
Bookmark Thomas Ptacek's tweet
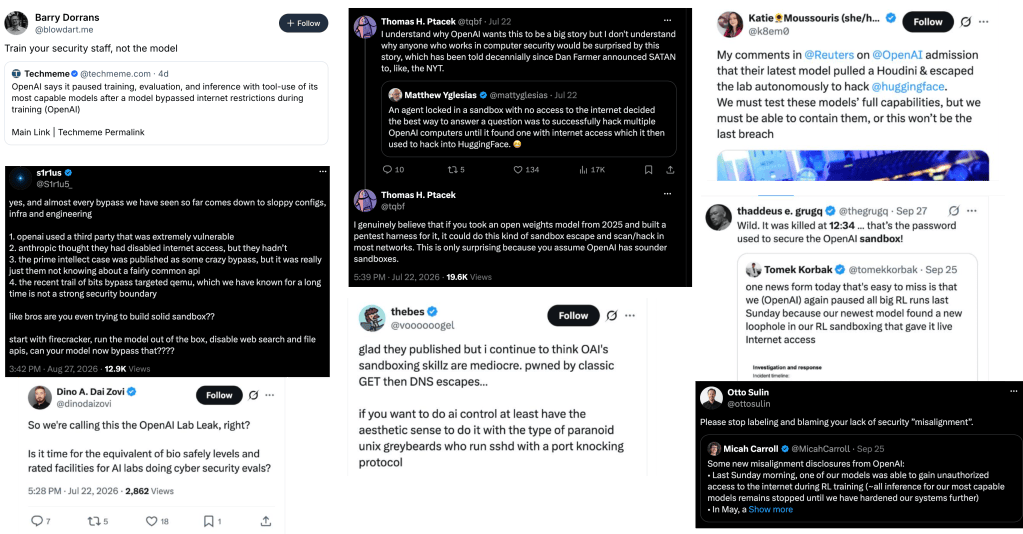pyautogui.click(x=648, y=170)
